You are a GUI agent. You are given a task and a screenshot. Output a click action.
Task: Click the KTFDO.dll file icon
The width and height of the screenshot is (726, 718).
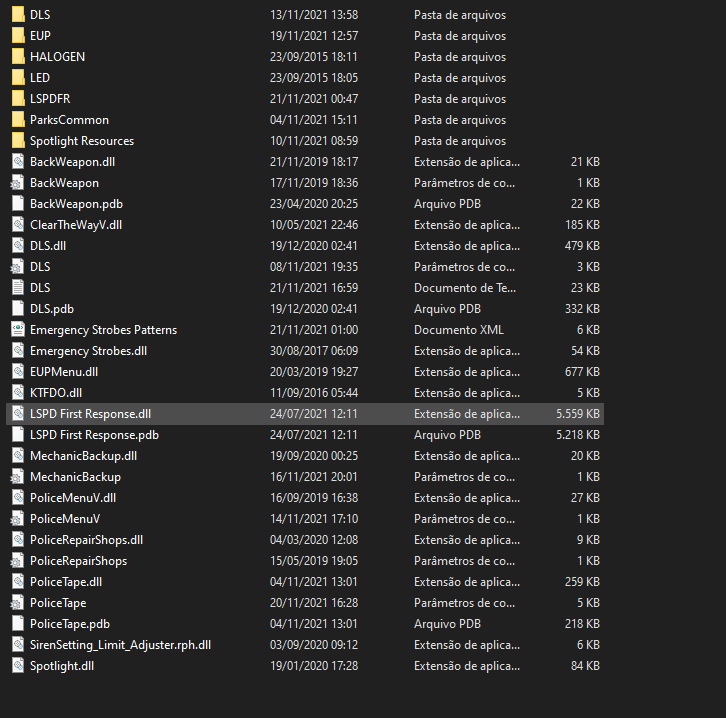(x=18, y=393)
